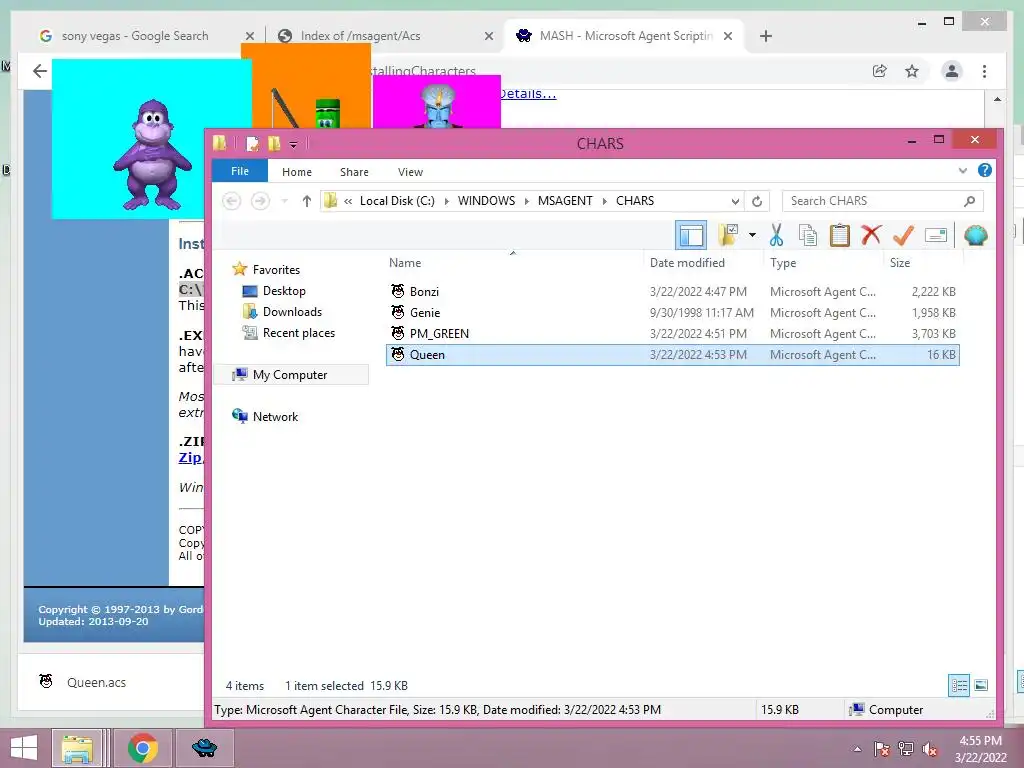Viewport: 1024px width, 768px height.
Task: Open the Customize Quick Access Toolbar dropdown
Action: 293,144
